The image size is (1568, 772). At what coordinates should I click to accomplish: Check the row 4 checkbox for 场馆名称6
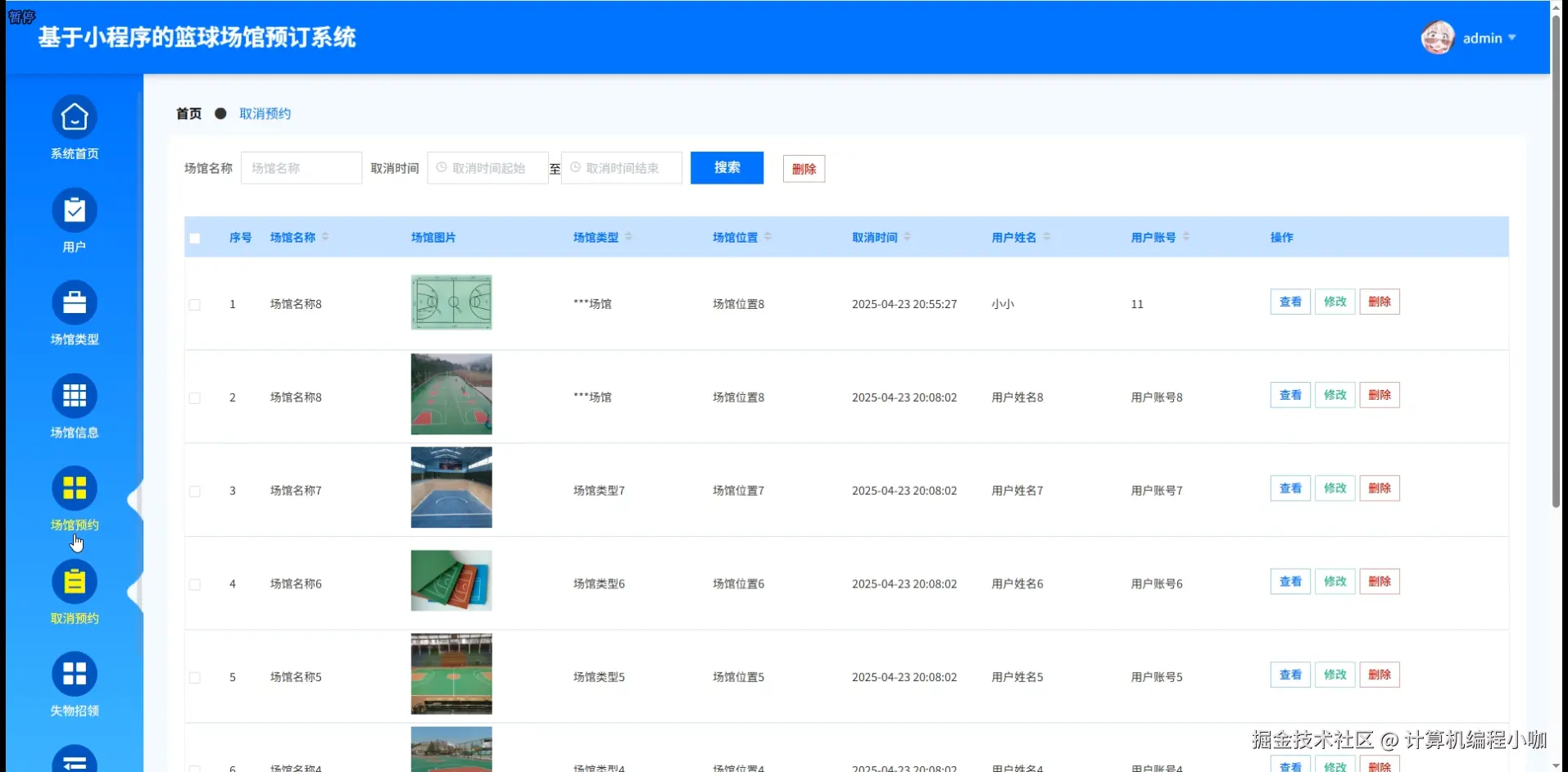tap(195, 585)
